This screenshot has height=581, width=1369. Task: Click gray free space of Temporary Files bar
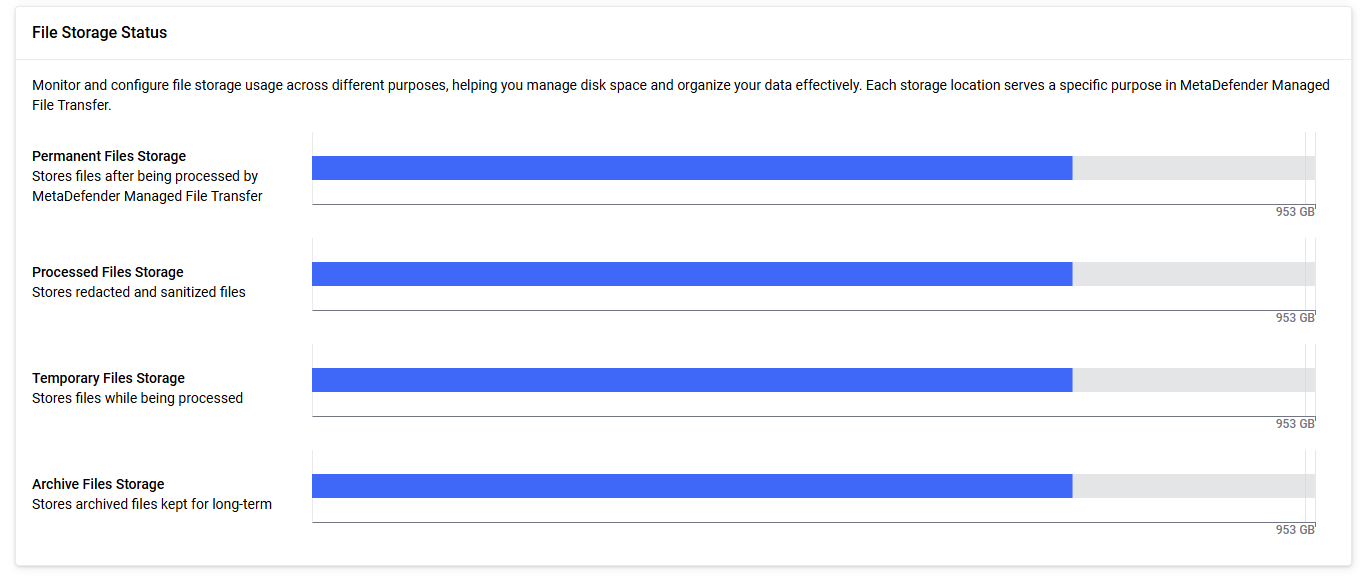[1190, 380]
